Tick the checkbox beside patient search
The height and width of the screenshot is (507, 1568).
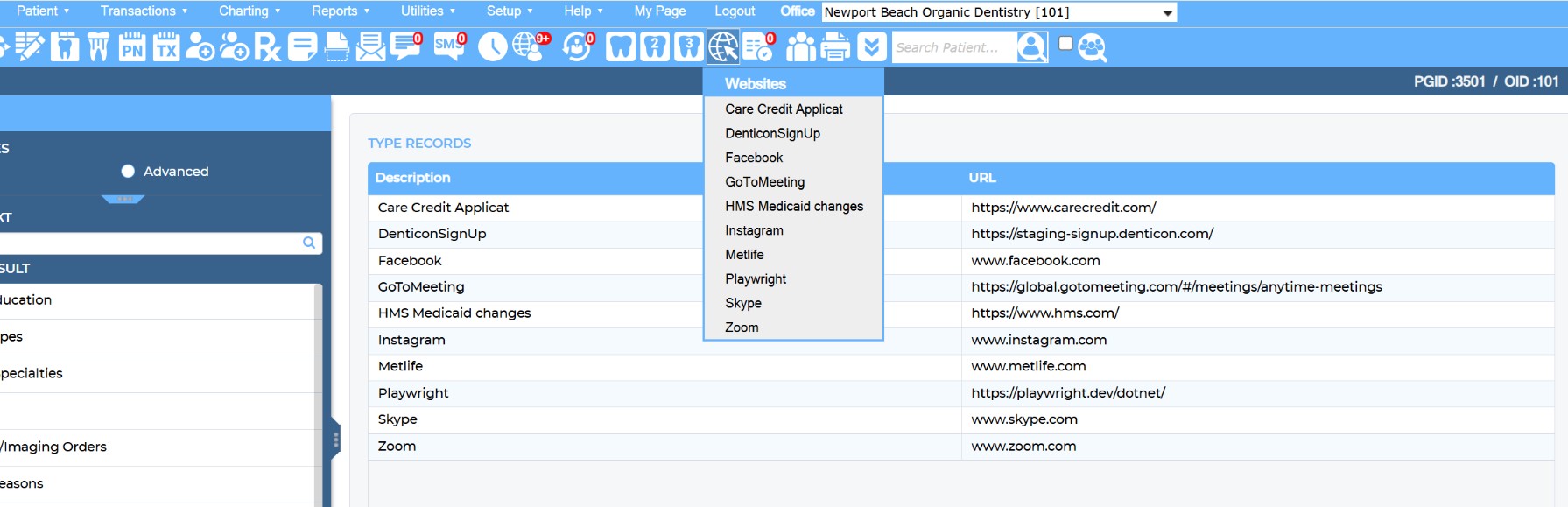pos(1065,43)
